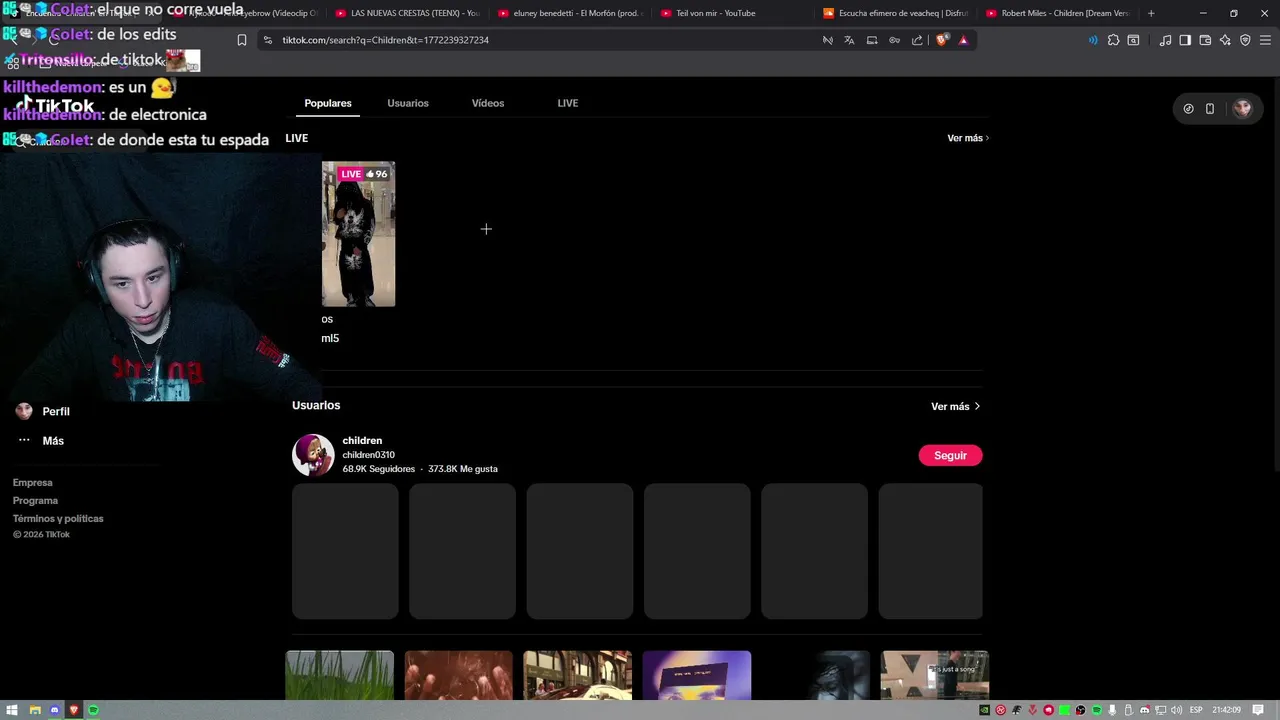This screenshot has width=1280, height=720.
Task: Follow the children0310 account with Seguir
Action: coord(950,455)
